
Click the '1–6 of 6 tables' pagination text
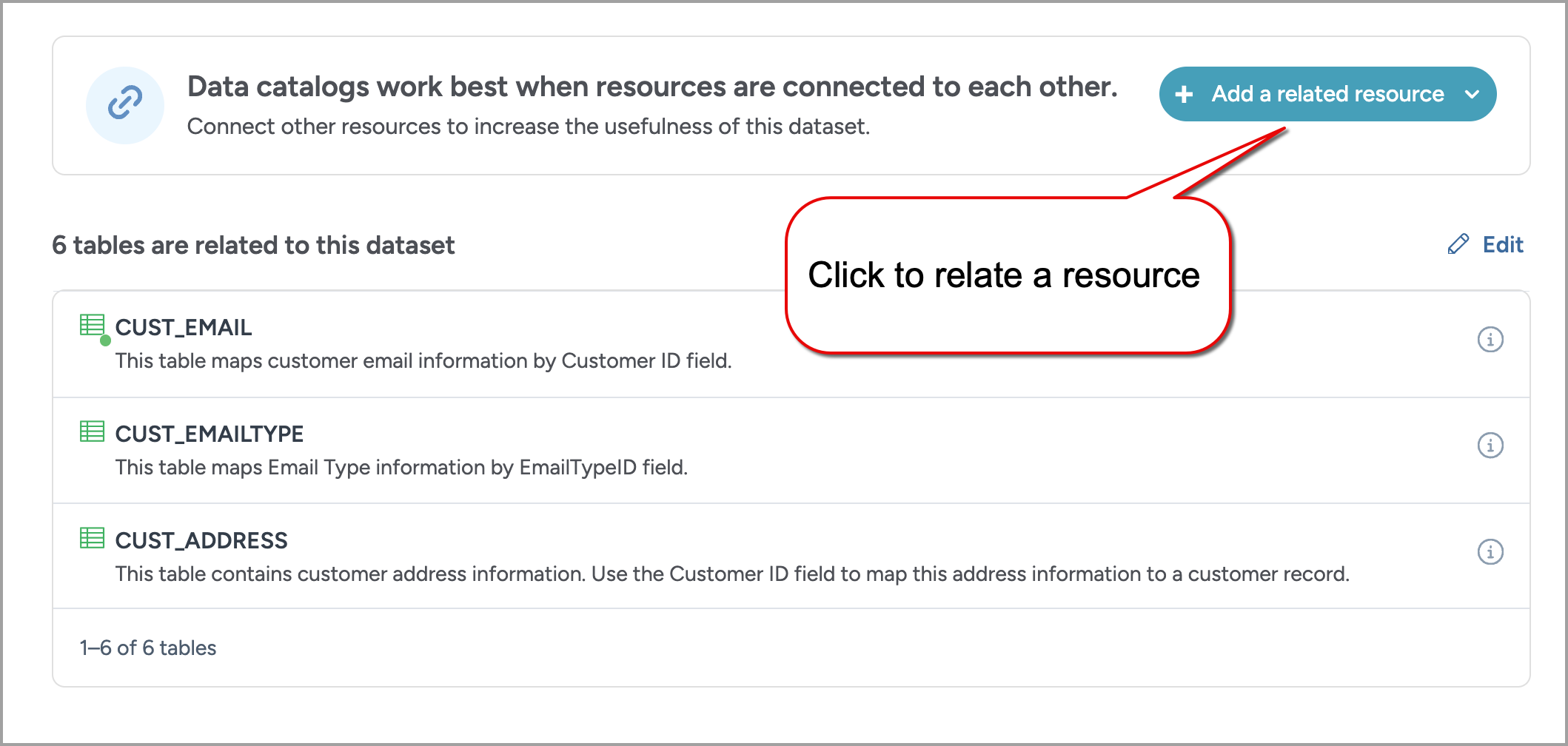(x=148, y=648)
